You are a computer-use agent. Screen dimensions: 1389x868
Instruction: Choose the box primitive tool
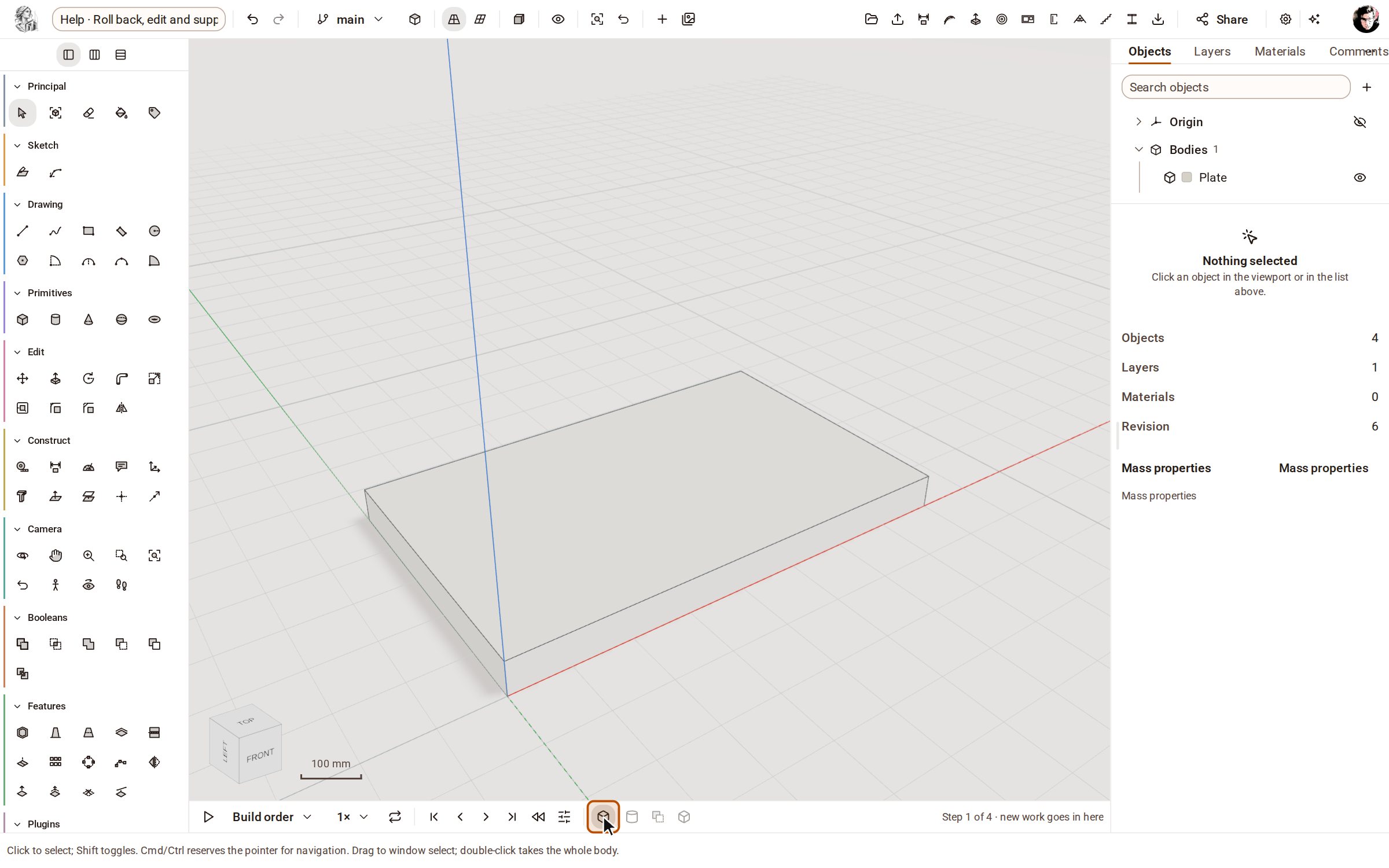coord(23,319)
